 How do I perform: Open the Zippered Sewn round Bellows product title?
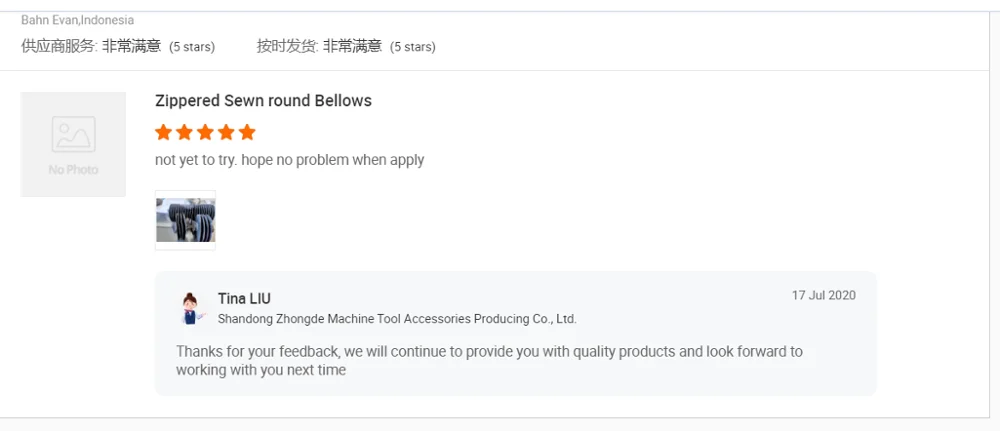pyautogui.click(x=263, y=101)
